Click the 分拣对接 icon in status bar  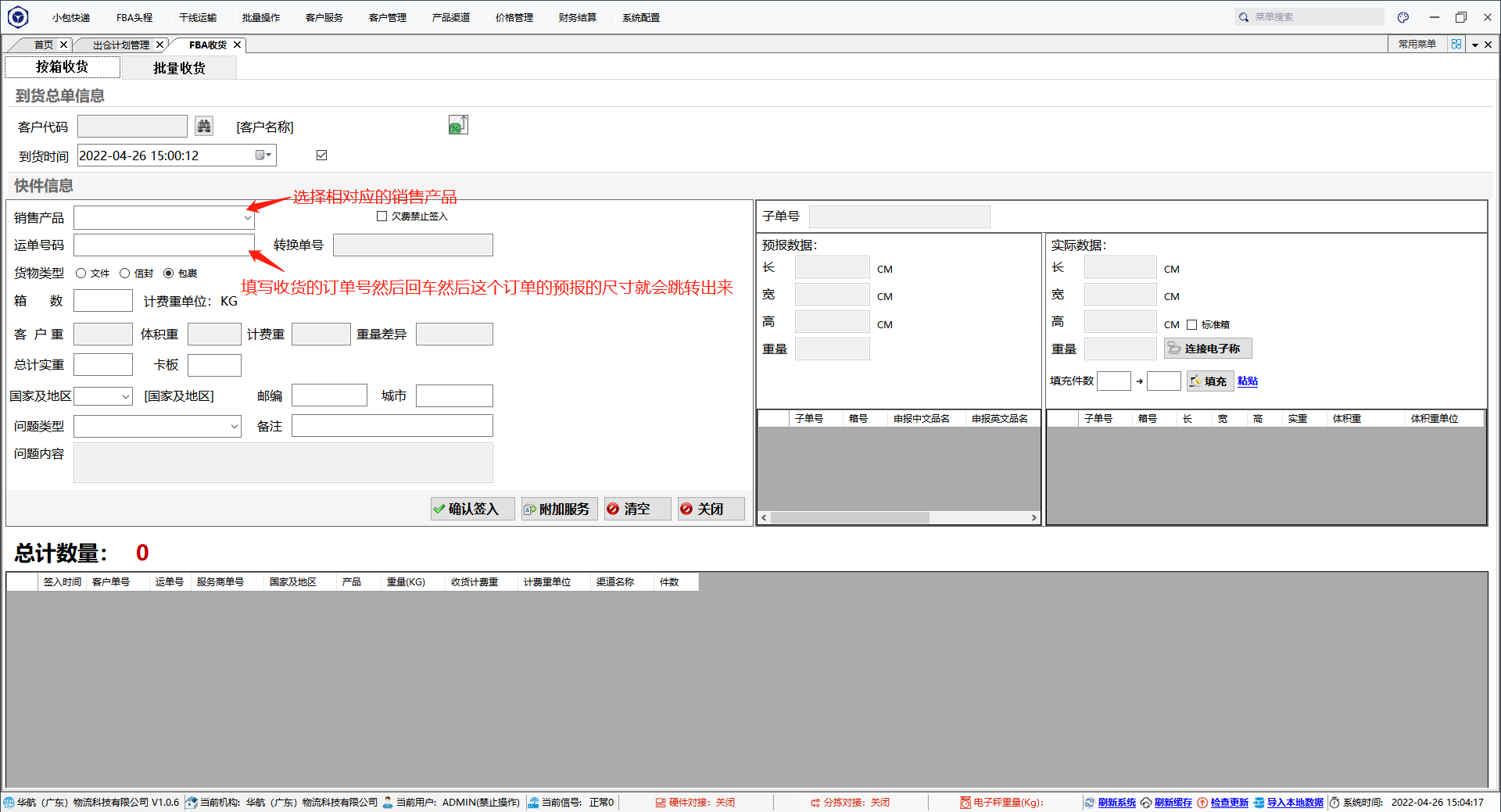[x=815, y=803]
